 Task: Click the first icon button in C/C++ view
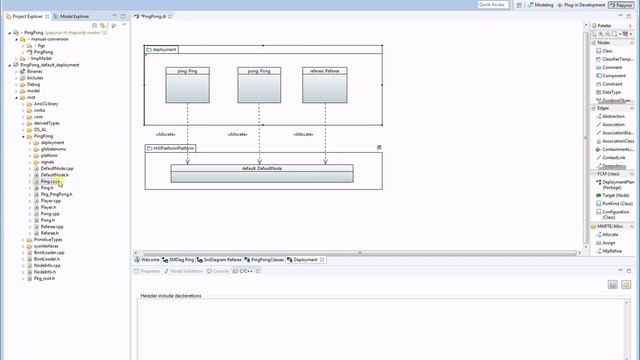pyautogui.click(x=612, y=284)
